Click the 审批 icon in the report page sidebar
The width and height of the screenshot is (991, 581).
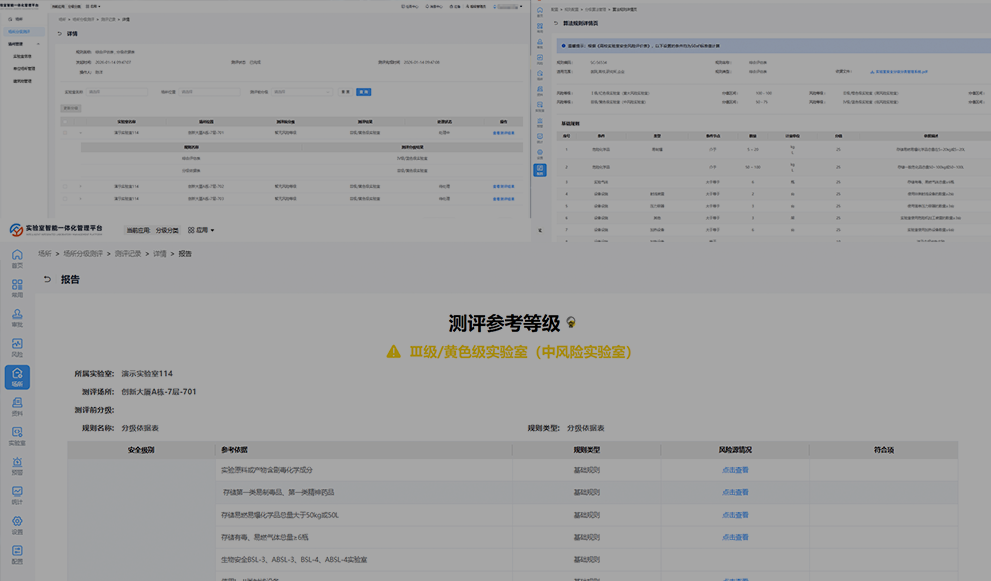pyautogui.click(x=17, y=317)
